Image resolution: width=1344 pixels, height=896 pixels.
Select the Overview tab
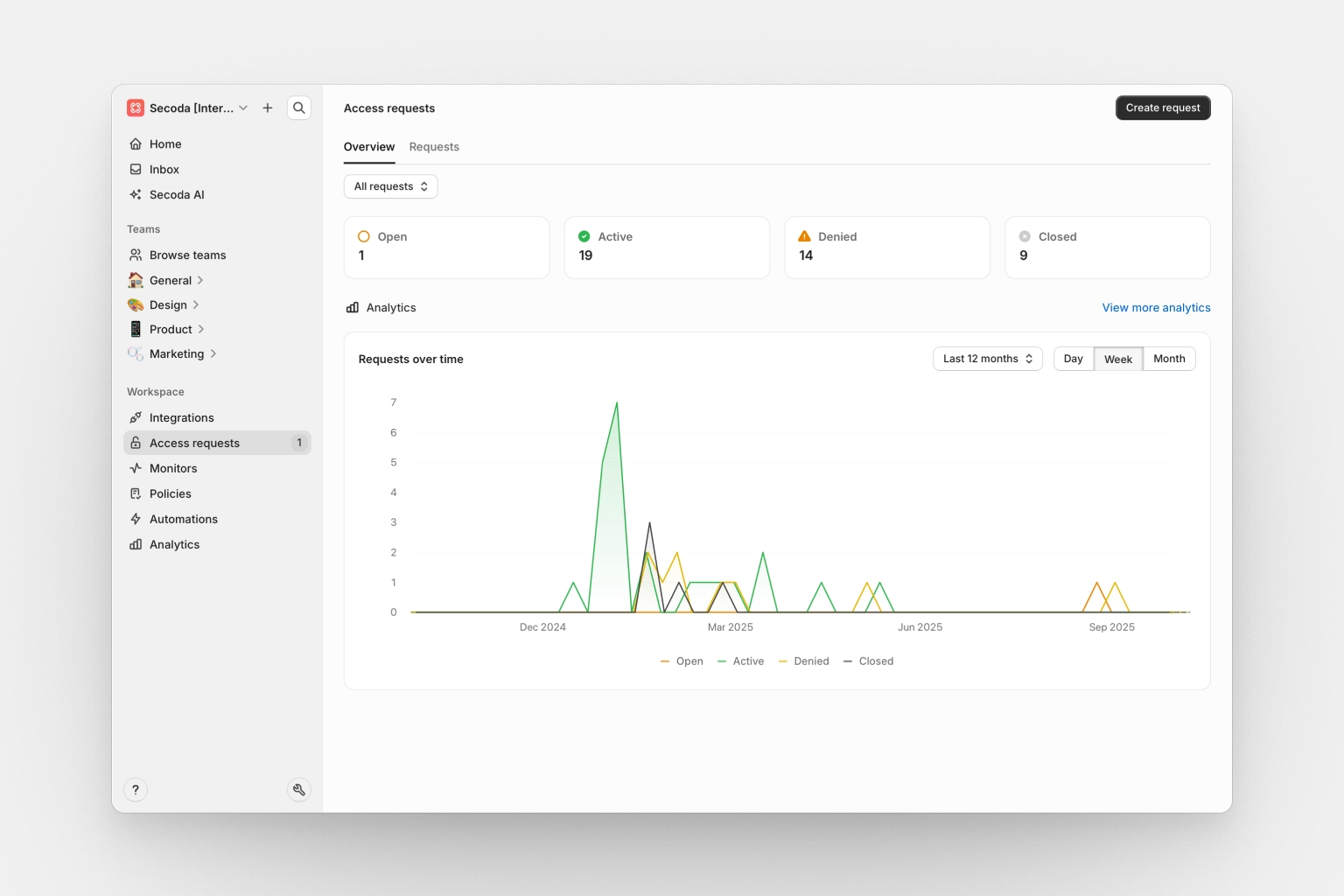[x=368, y=147]
